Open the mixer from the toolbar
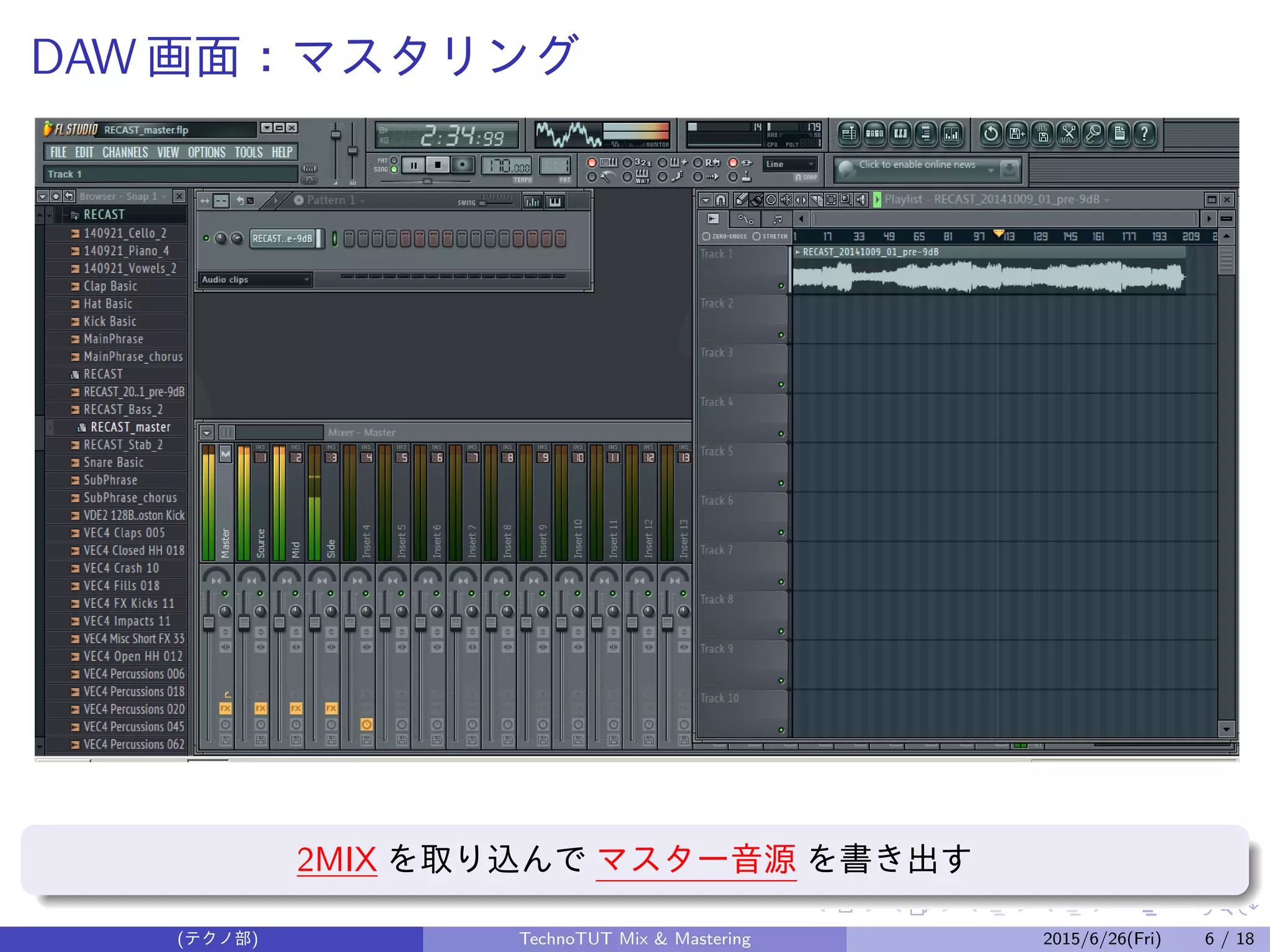1270x952 pixels. click(x=951, y=134)
